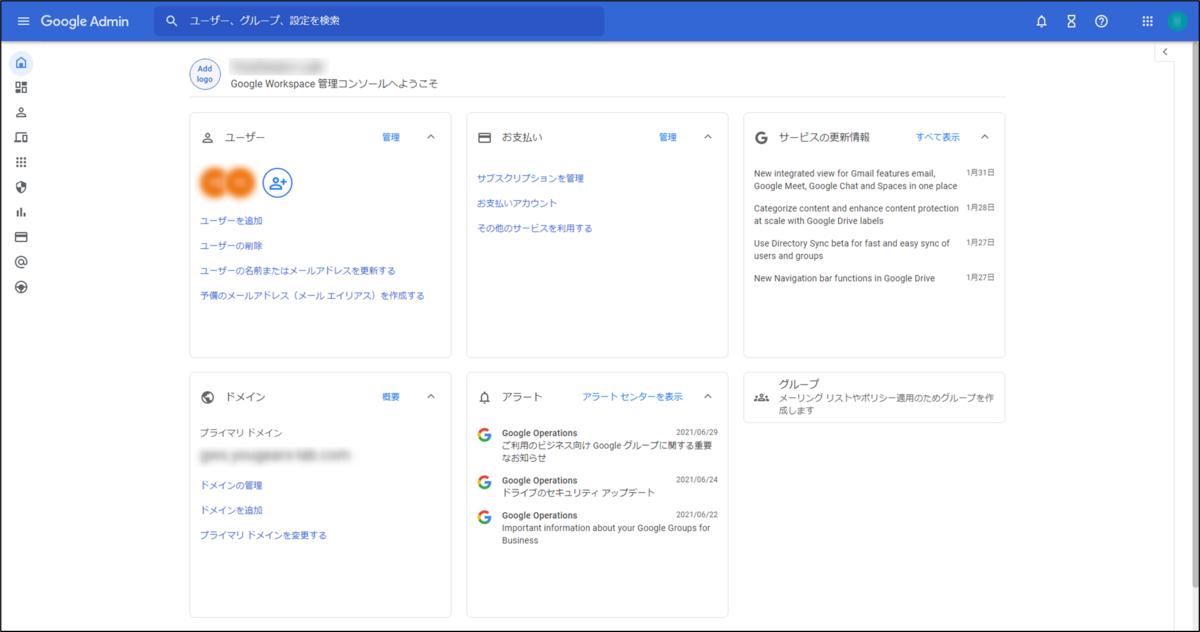Click the ユーザー card person icon
This screenshot has height=632, width=1200.
point(208,137)
